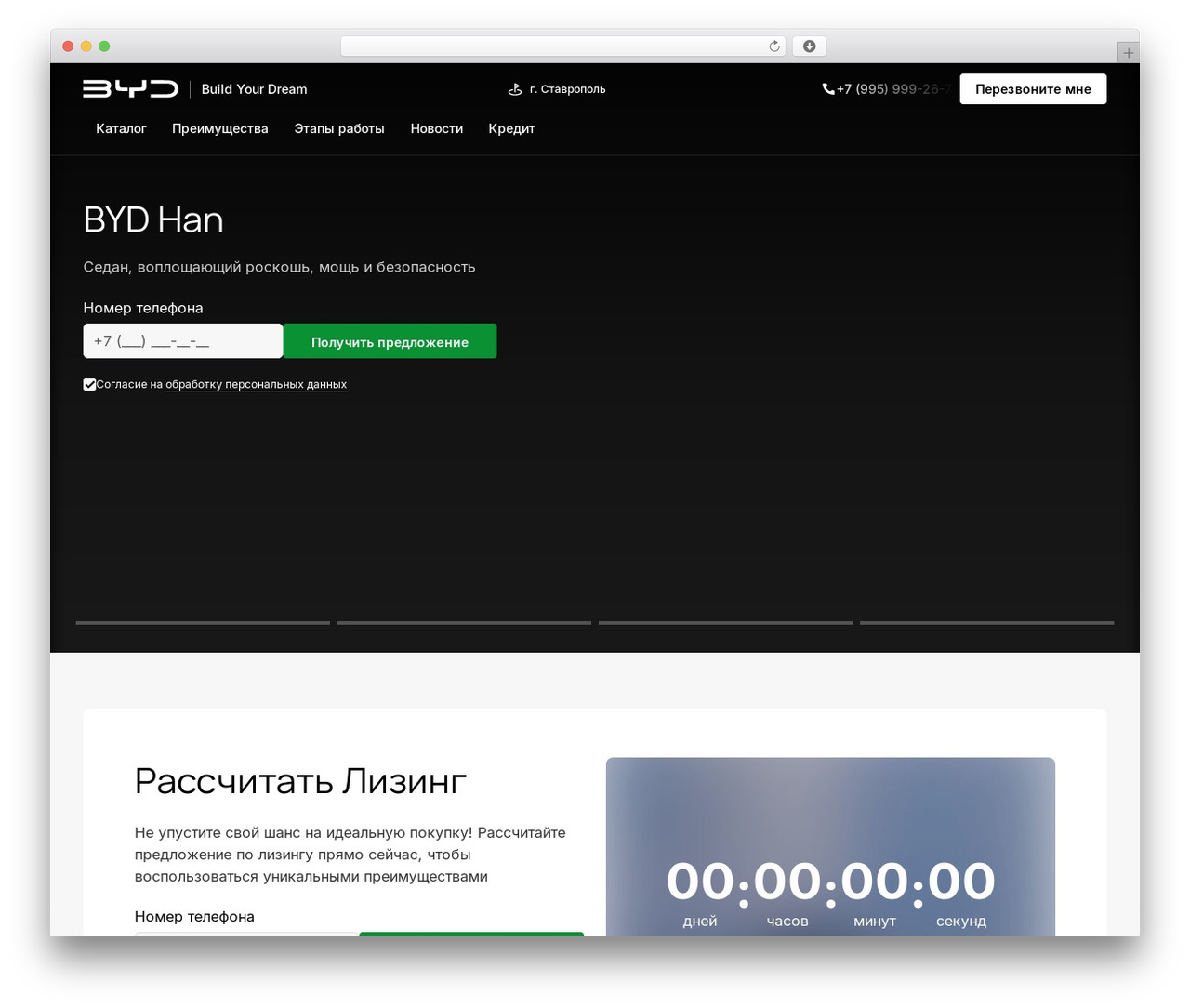Viewport: 1190px width, 1008px height.
Task: Click the countdown timer days value
Action: (700, 882)
